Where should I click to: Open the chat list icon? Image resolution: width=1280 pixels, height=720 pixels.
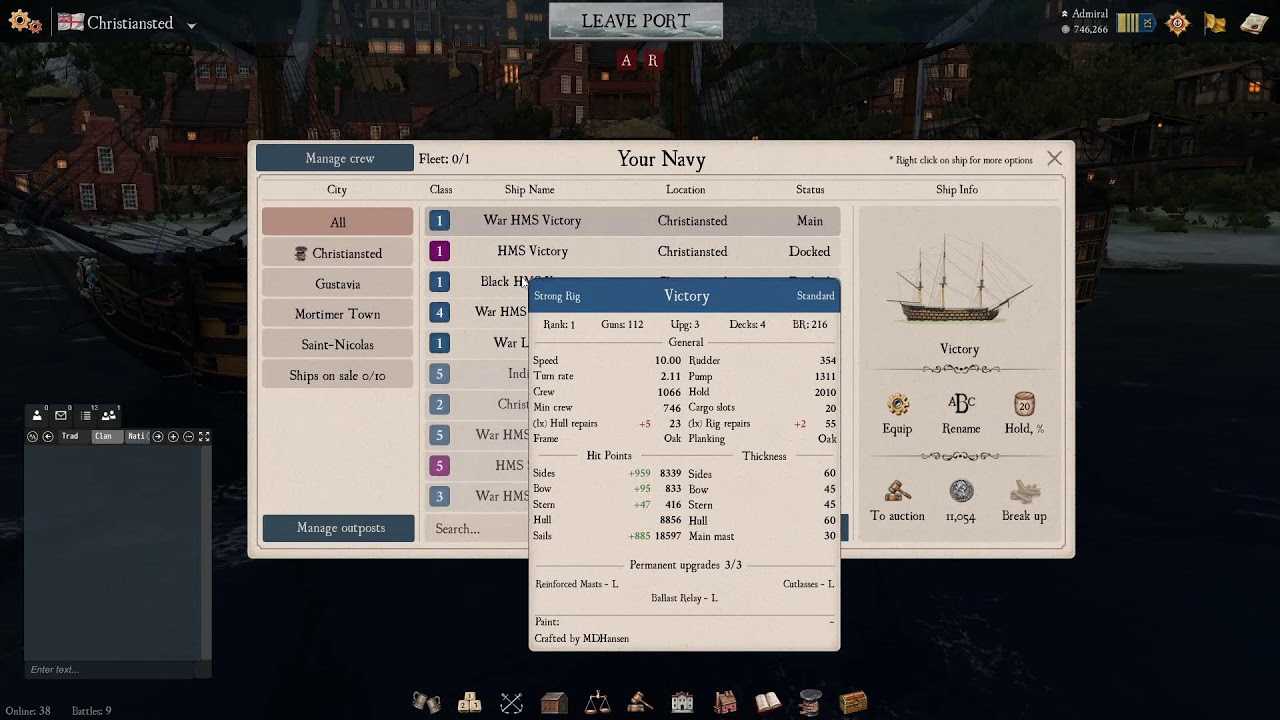[85, 415]
